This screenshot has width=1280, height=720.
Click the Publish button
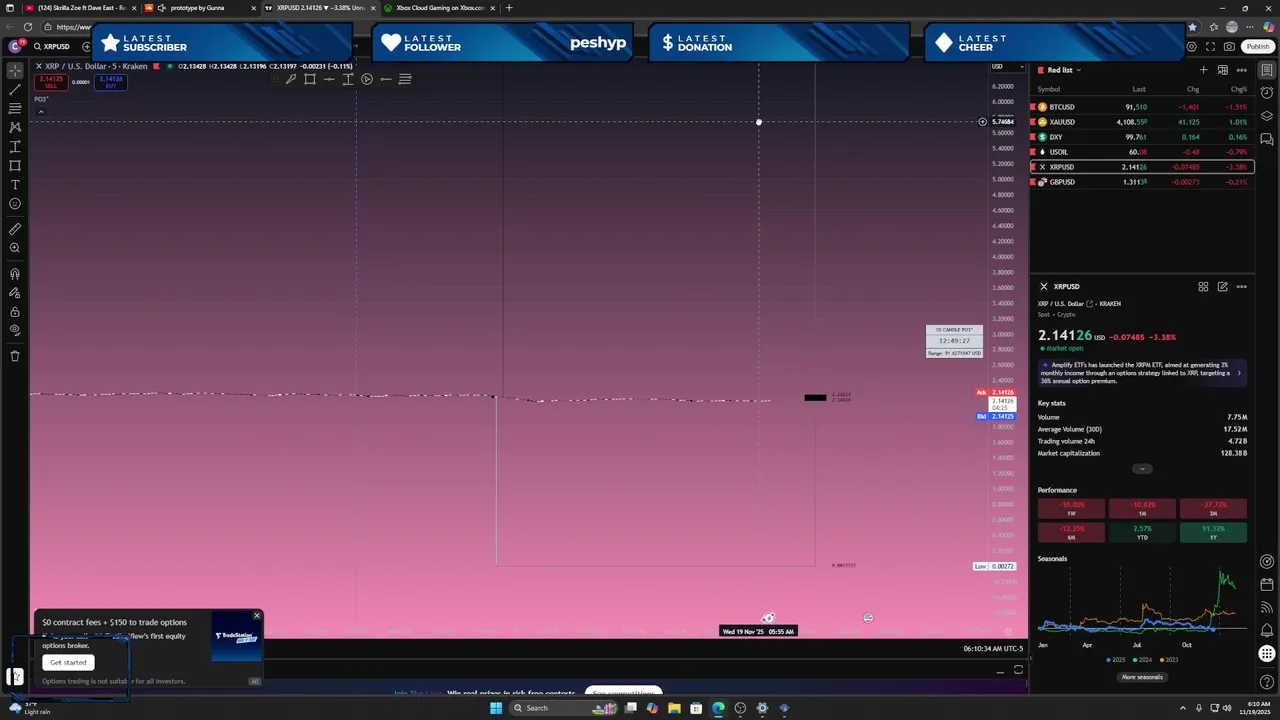1257,46
